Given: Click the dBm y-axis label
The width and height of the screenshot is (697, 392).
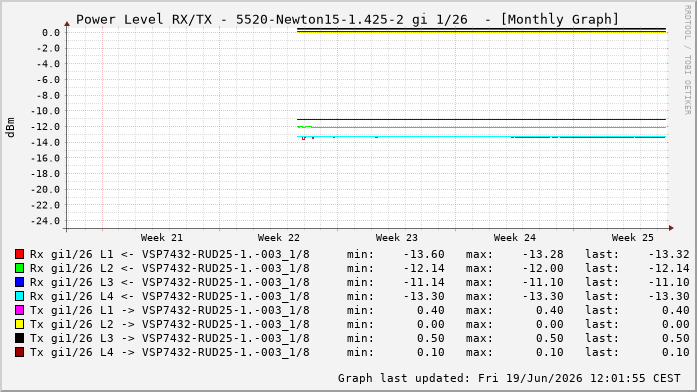Looking at the screenshot, I should (10, 128).
